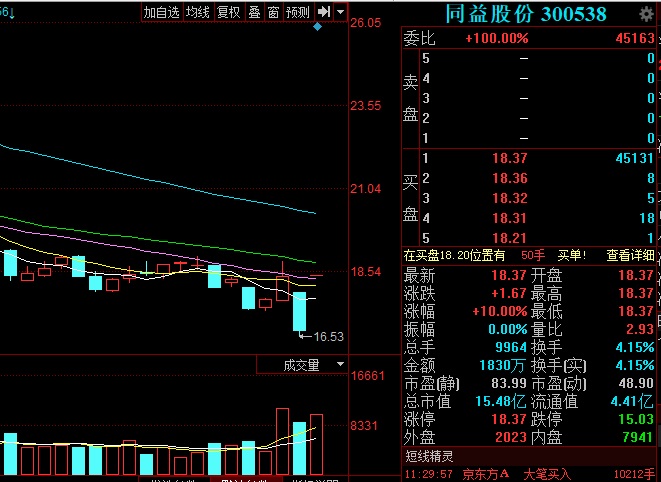This screenshot has height=482, width=661.
Task: Click the skip-forward arrow icon in toolbar
Action: 324,12
